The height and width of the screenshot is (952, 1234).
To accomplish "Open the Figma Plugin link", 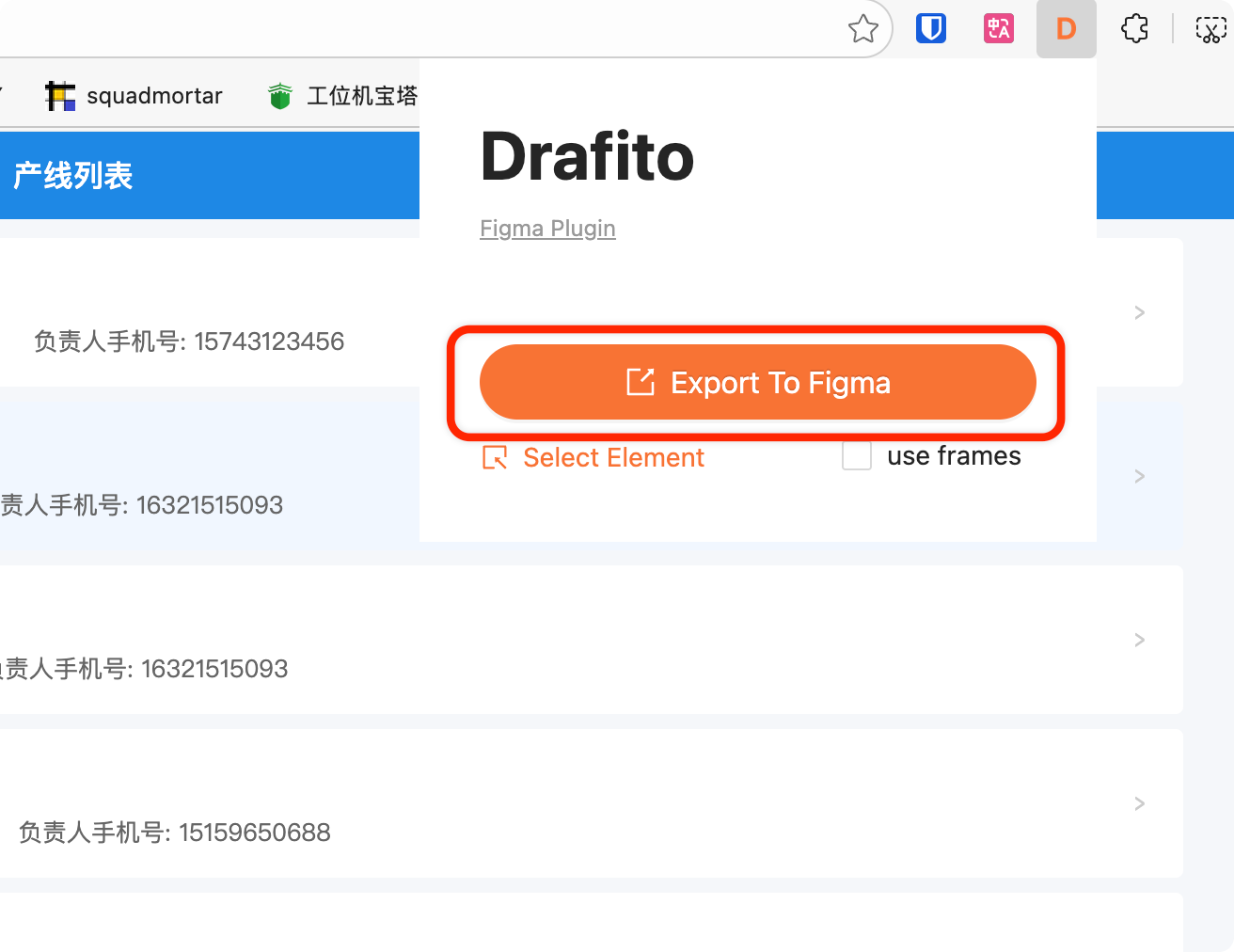I will coord(547,229).
